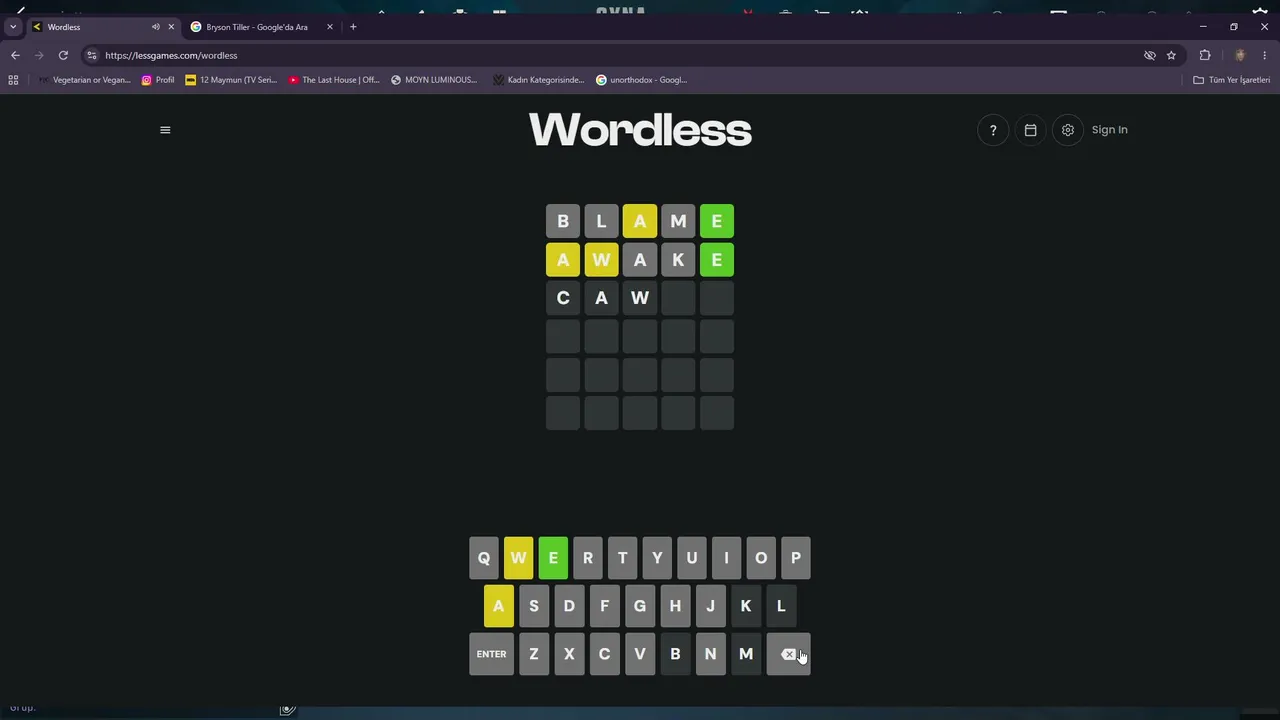The width and height of the screenshot is (1280, 720).
Task: Tap the yellow W key on the keyboard
Action: [x=518, y=558]
